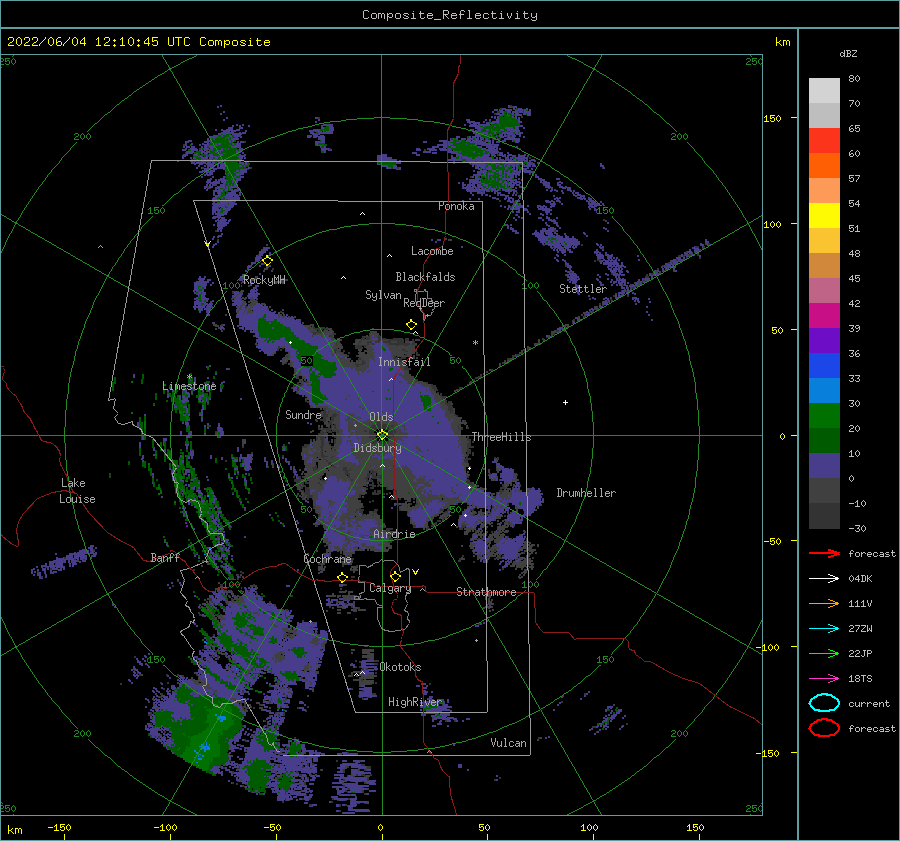Pick the light gray 70-80 dBZ swatch
Image resolution: width=900 pixels, height=841 pixels.
(x=824, y=91)
